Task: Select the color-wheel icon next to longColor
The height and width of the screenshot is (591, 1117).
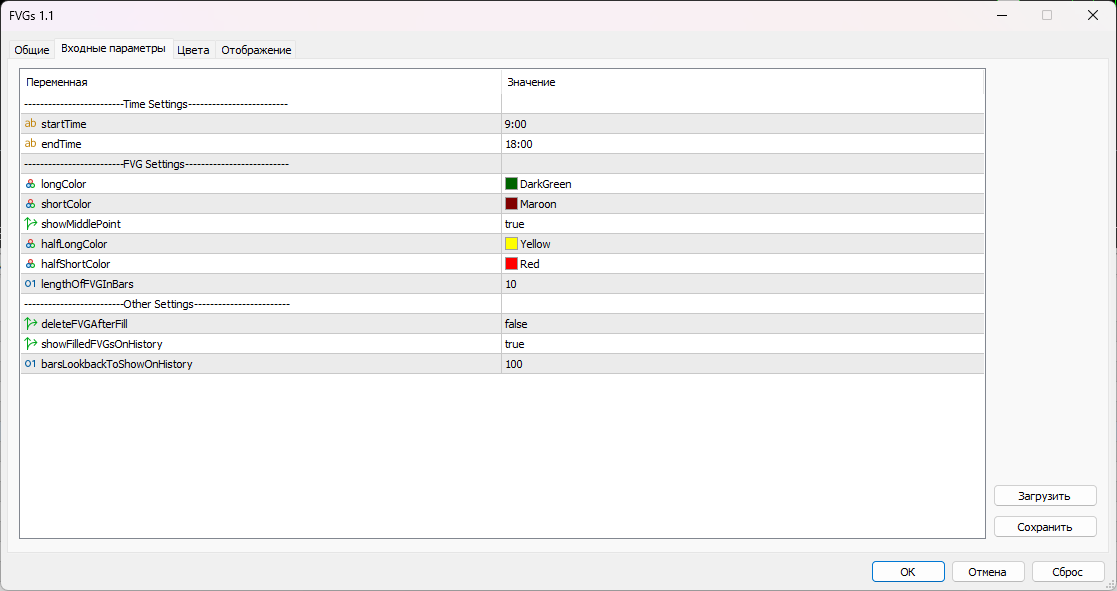Action: click(x=30, y=183)
